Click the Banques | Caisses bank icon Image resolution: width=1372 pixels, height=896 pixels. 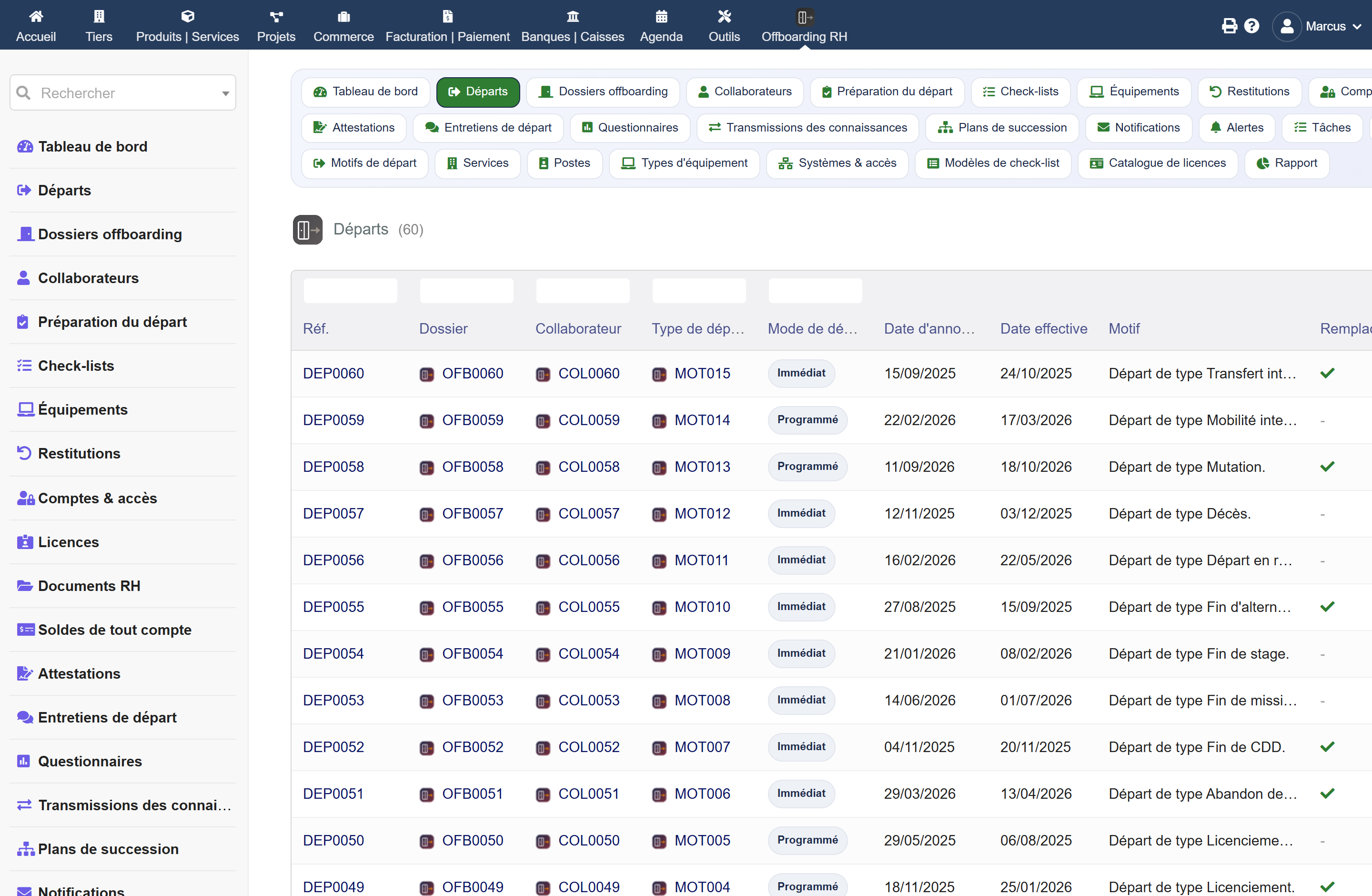[573, 16]
